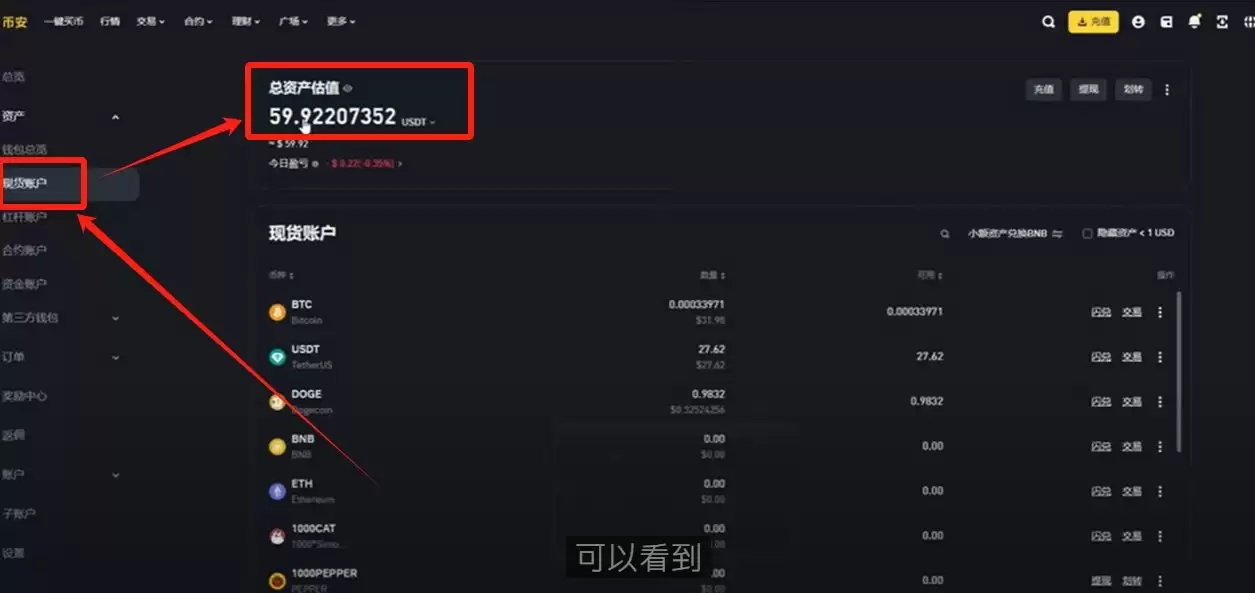Open the three-dot menu beside 划转 button

point(1167,89)
